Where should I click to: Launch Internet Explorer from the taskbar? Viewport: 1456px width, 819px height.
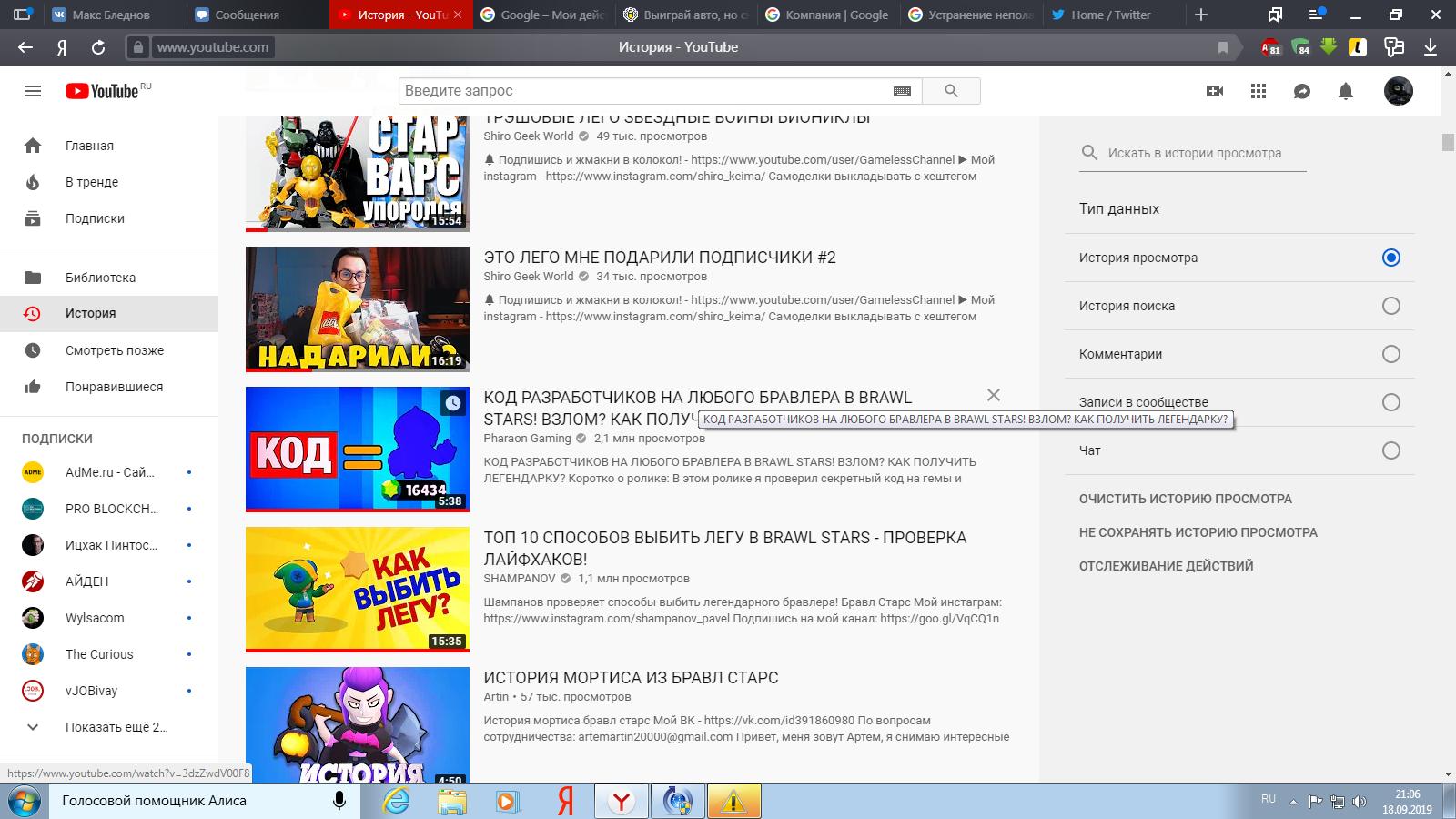(397, 801)
